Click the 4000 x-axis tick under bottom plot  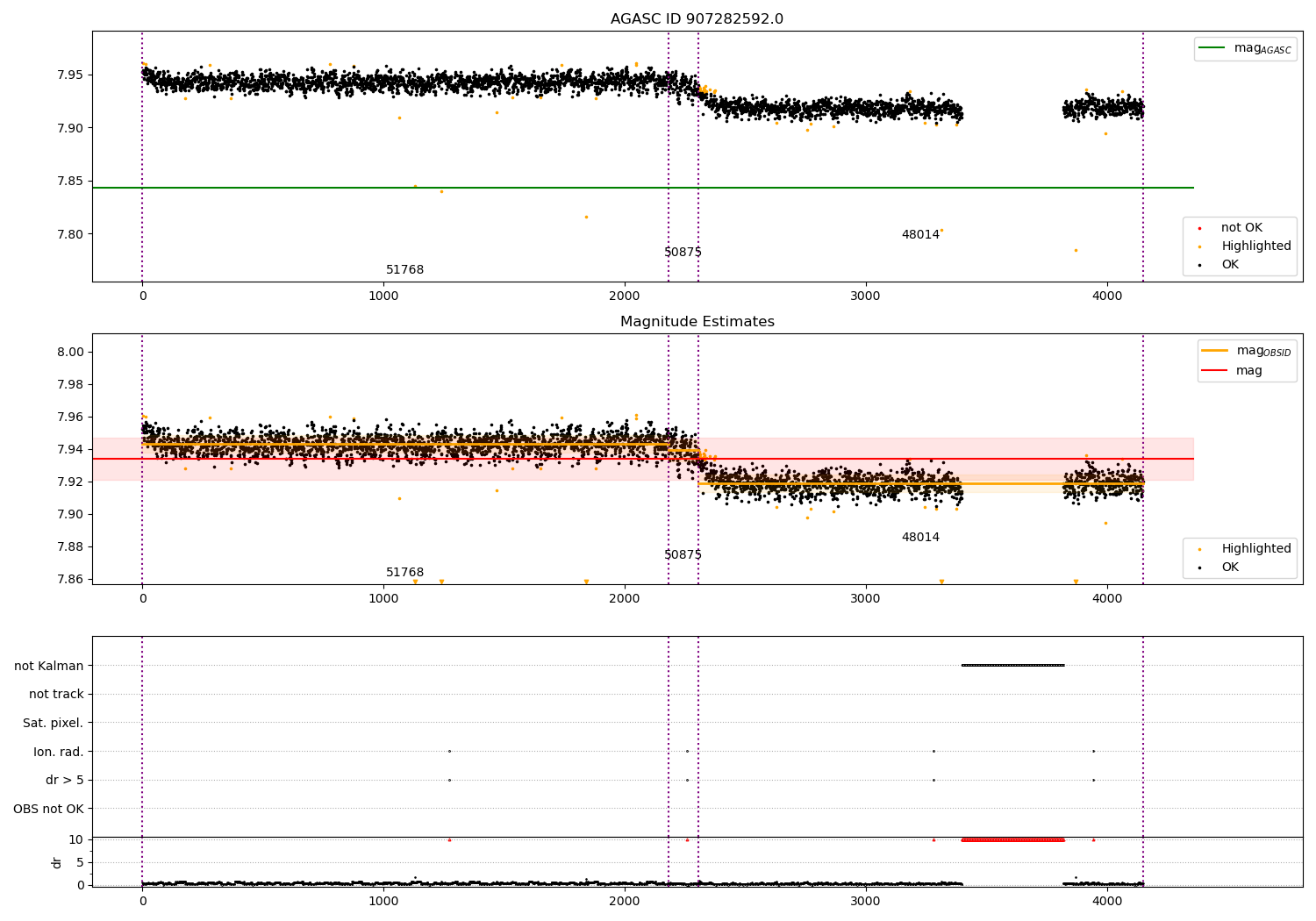coord(1107,901)
